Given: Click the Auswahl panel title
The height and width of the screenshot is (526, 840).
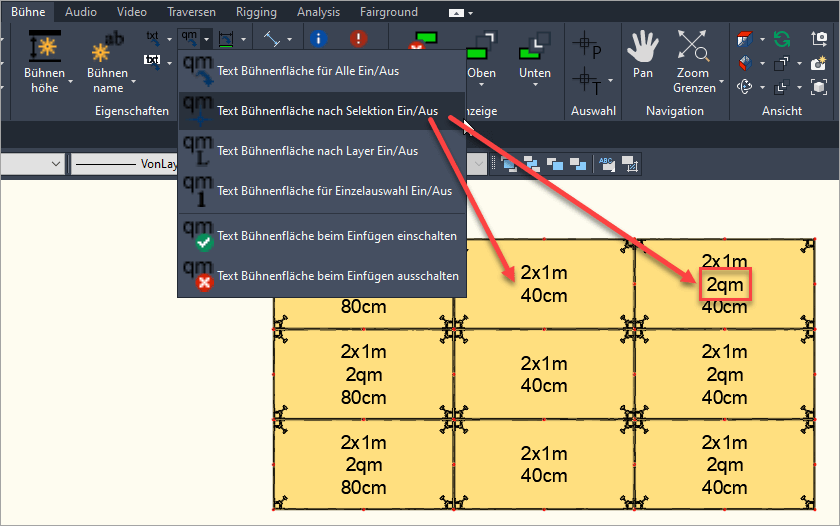Looking at the screenshot, I should coord(593,111).
